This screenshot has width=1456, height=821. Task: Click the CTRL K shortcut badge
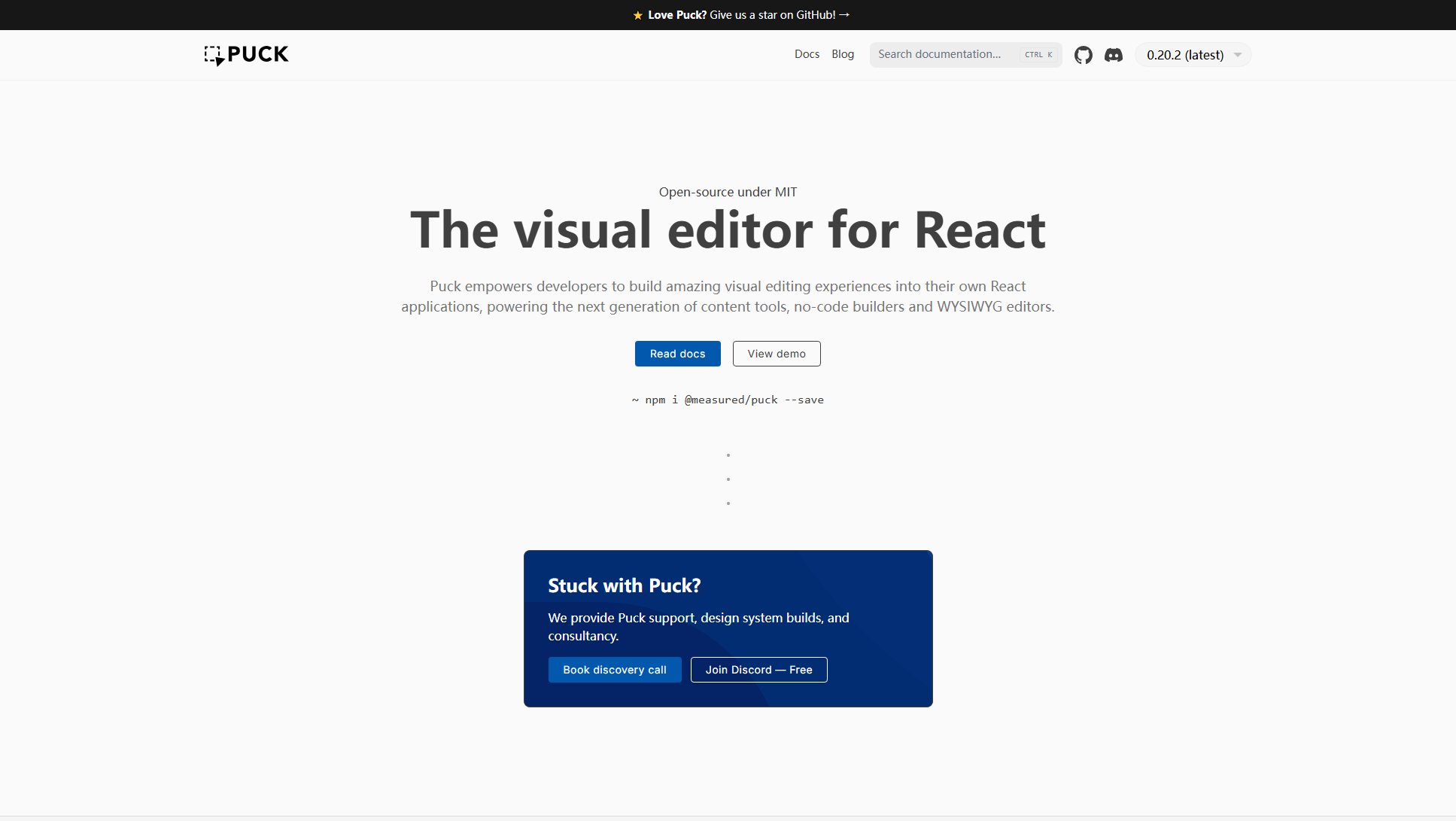point(1038,55)
